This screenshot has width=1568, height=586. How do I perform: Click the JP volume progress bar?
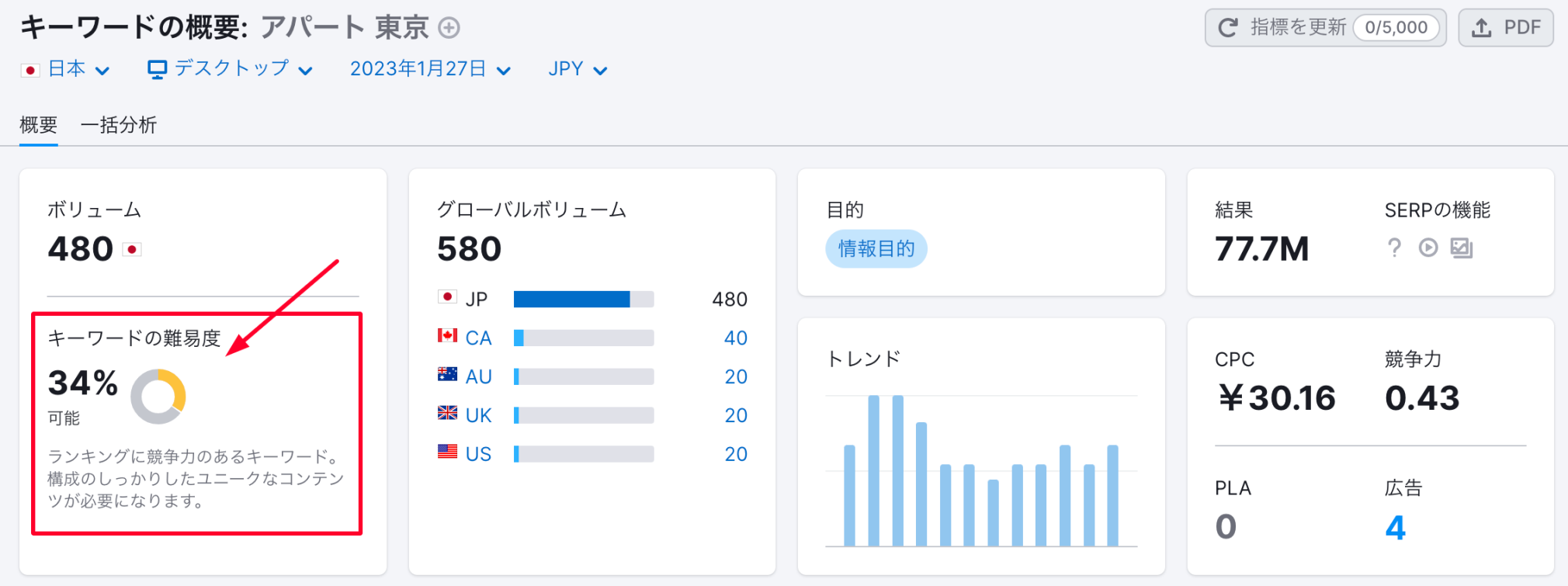click(584, 299)
